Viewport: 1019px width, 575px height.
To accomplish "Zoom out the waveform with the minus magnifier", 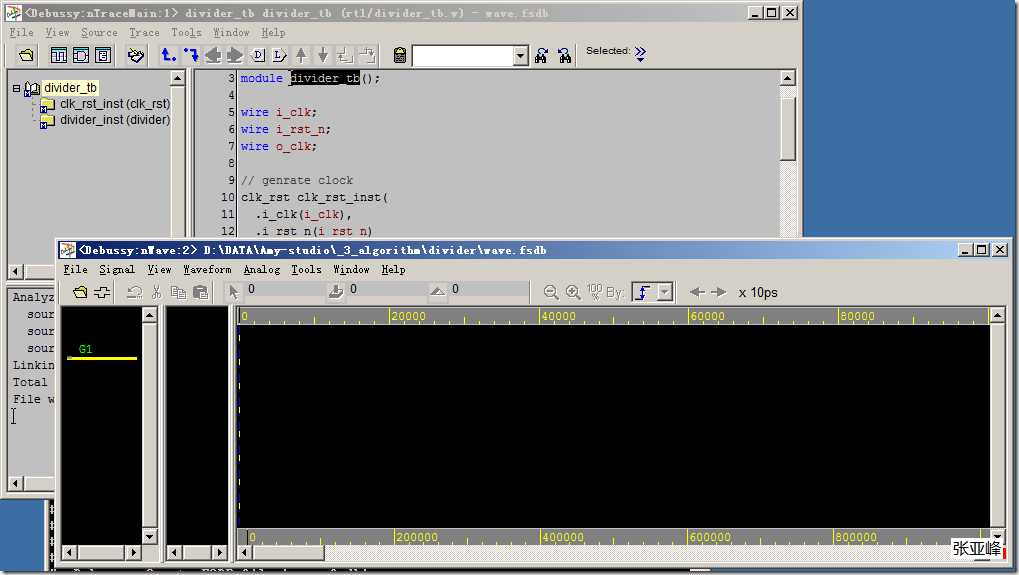I will tap(550, 292).
